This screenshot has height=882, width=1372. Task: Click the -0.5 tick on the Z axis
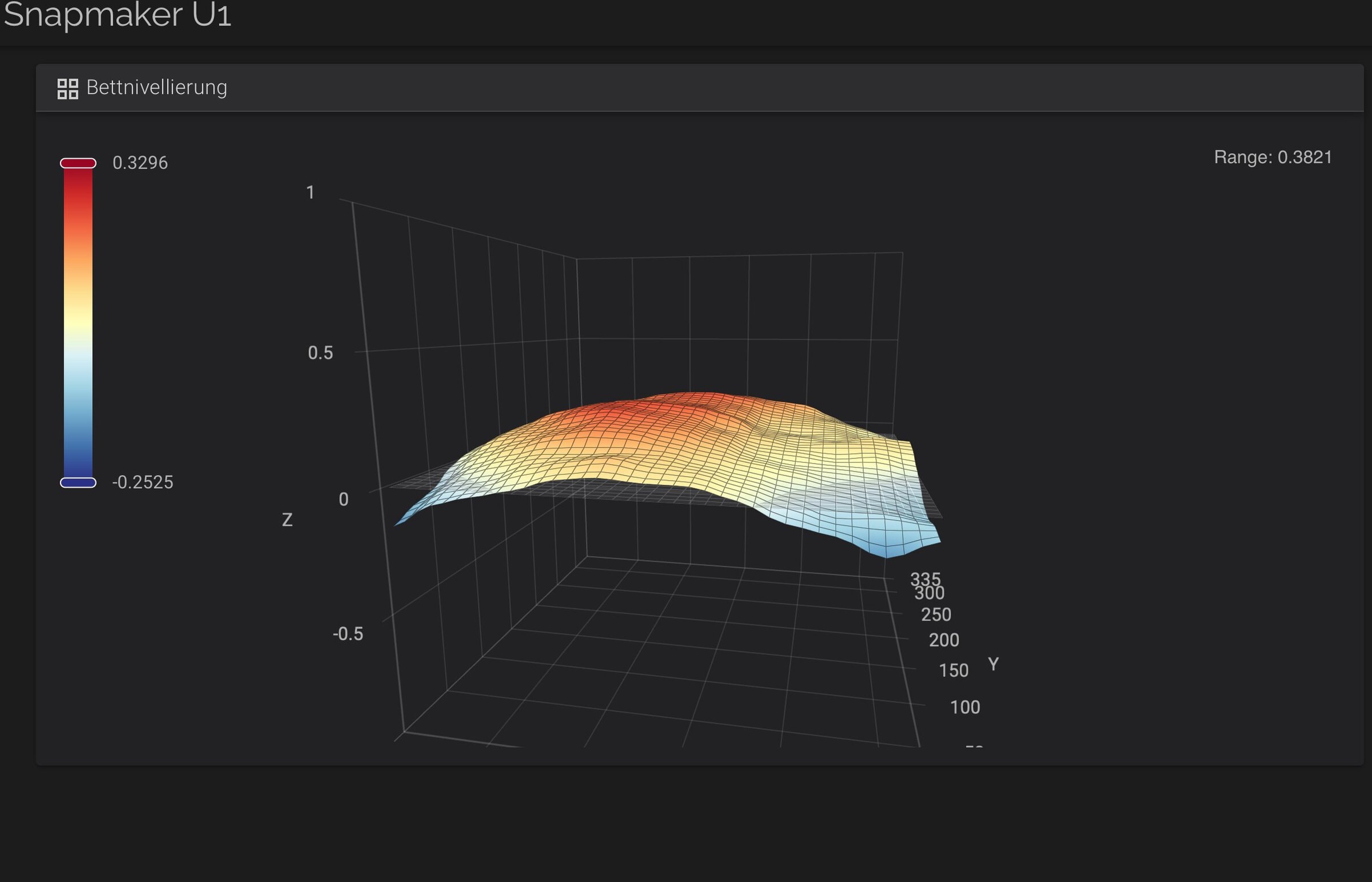348,634
